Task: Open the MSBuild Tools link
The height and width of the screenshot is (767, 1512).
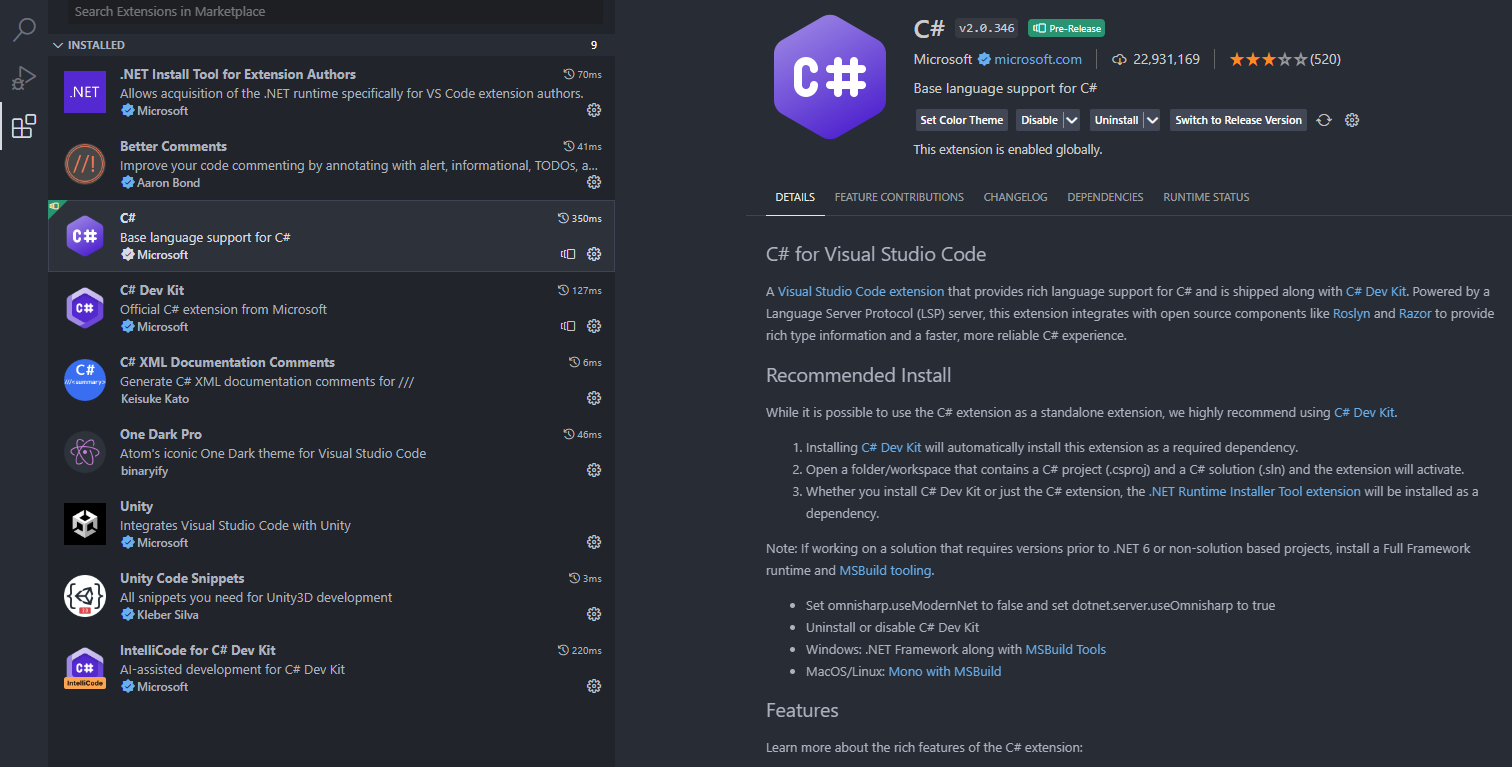Action: point(1066,649)
